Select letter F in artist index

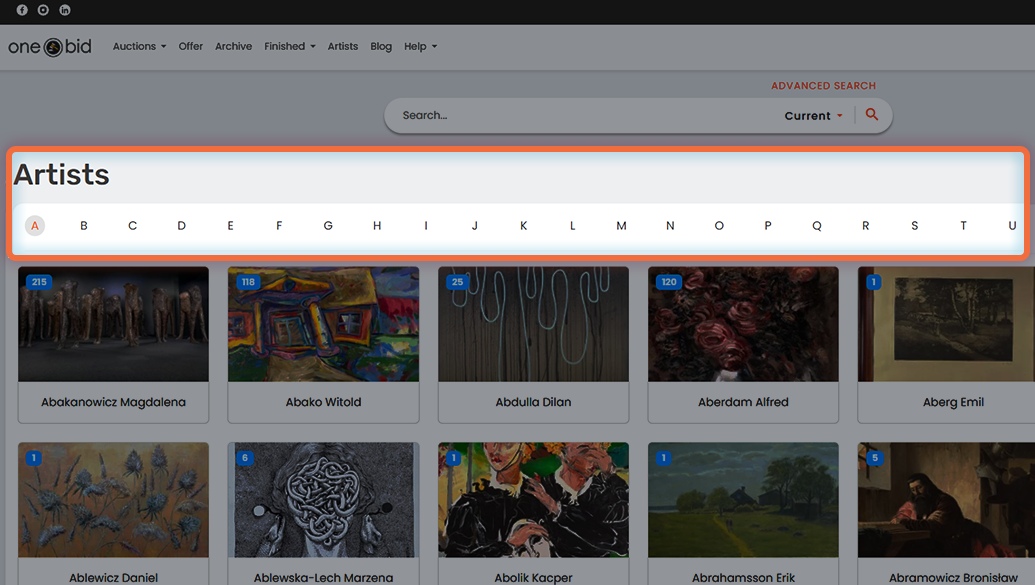pos(279,226)
